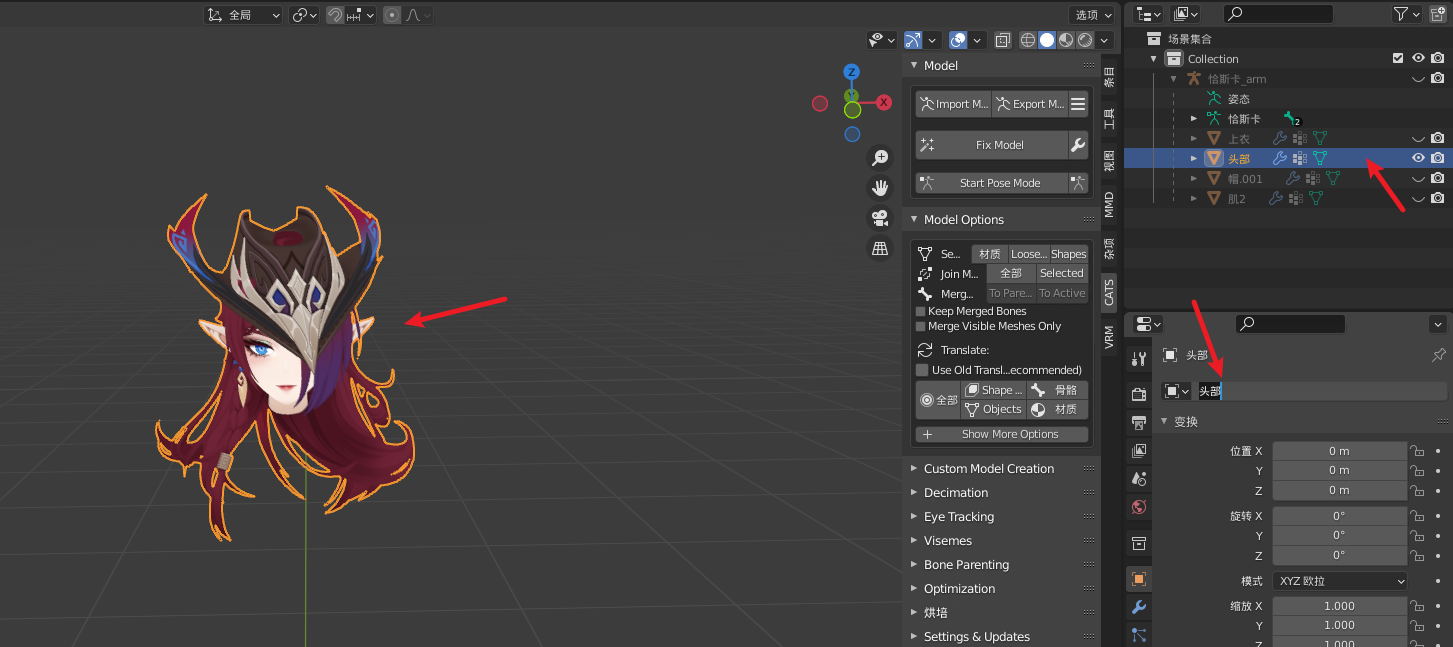Toggle viewport gizmos icon

[x=913, y=40]
